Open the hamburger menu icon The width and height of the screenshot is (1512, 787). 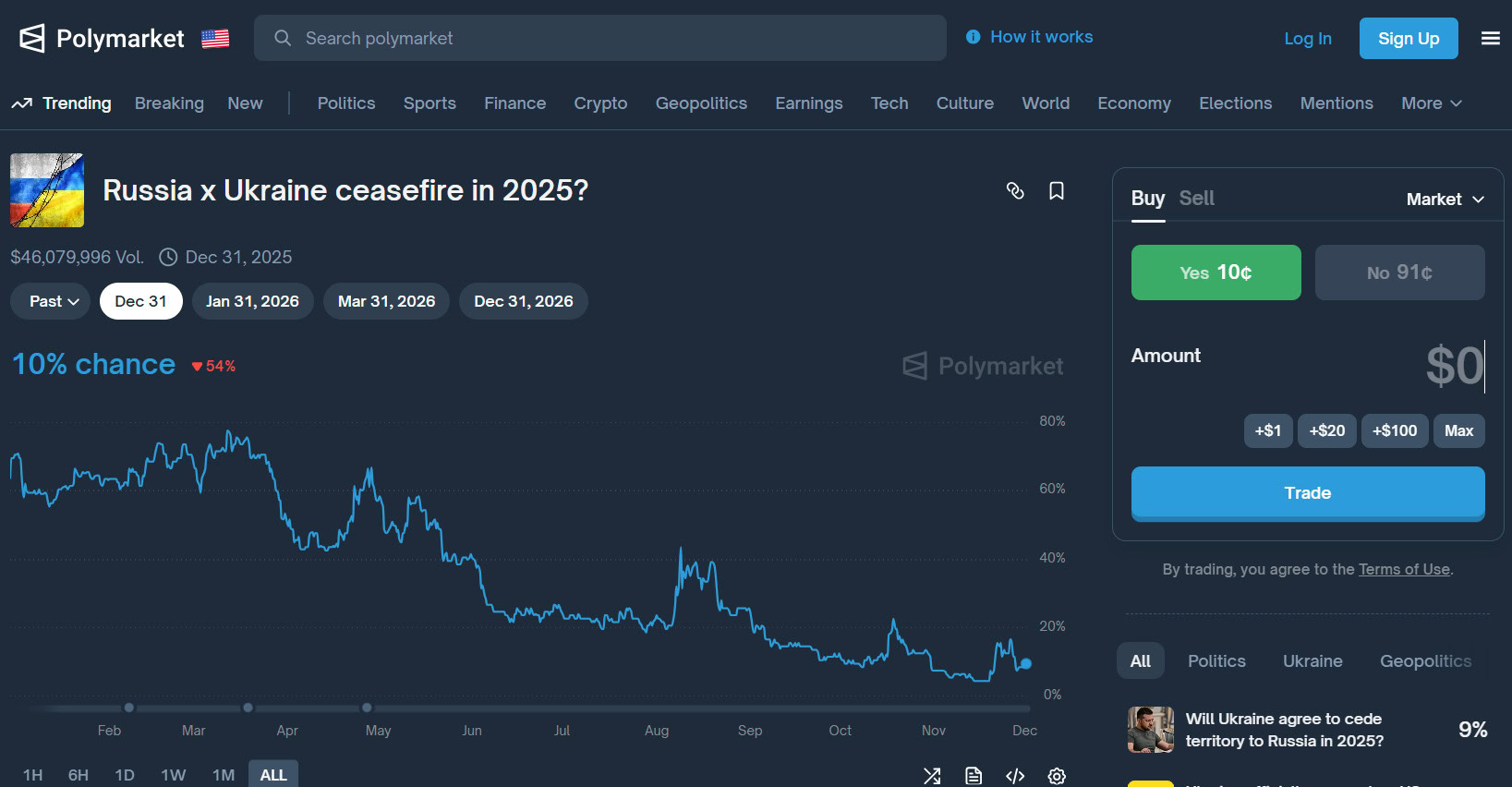click(x=1490, y=38)
